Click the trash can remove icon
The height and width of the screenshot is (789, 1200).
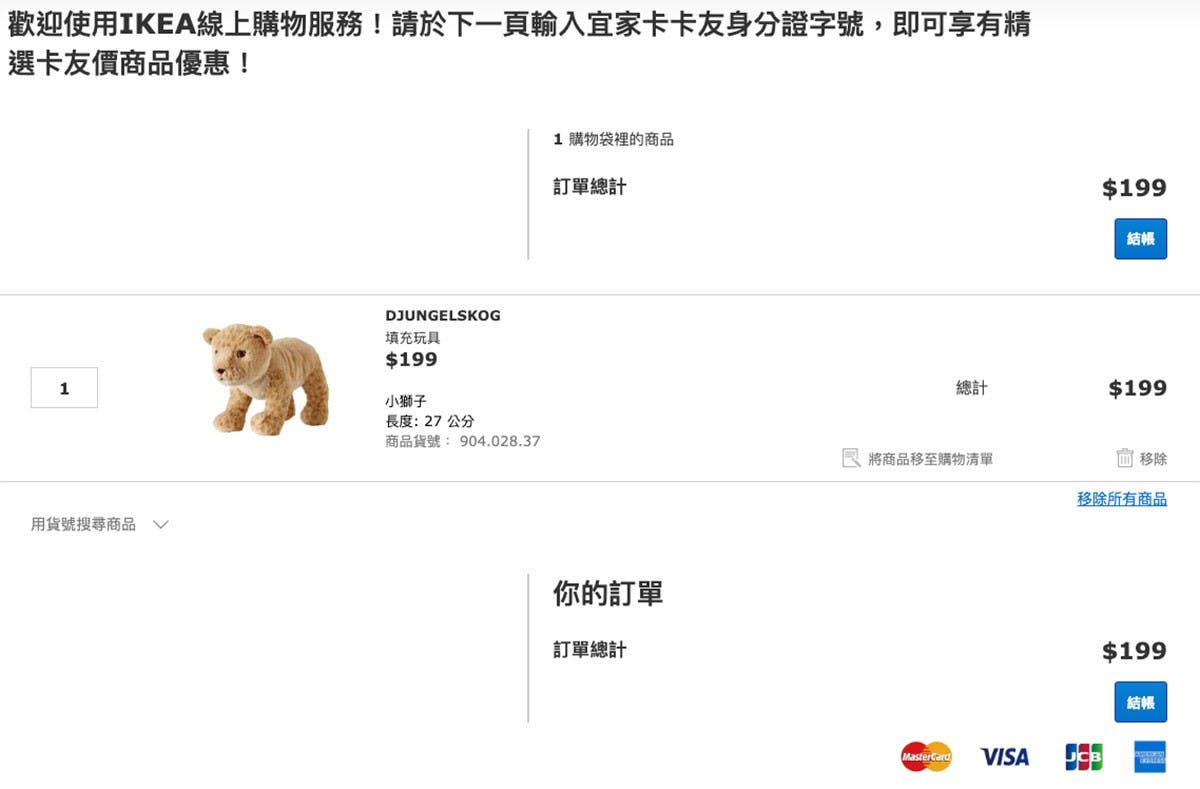tap(1125, 458)
